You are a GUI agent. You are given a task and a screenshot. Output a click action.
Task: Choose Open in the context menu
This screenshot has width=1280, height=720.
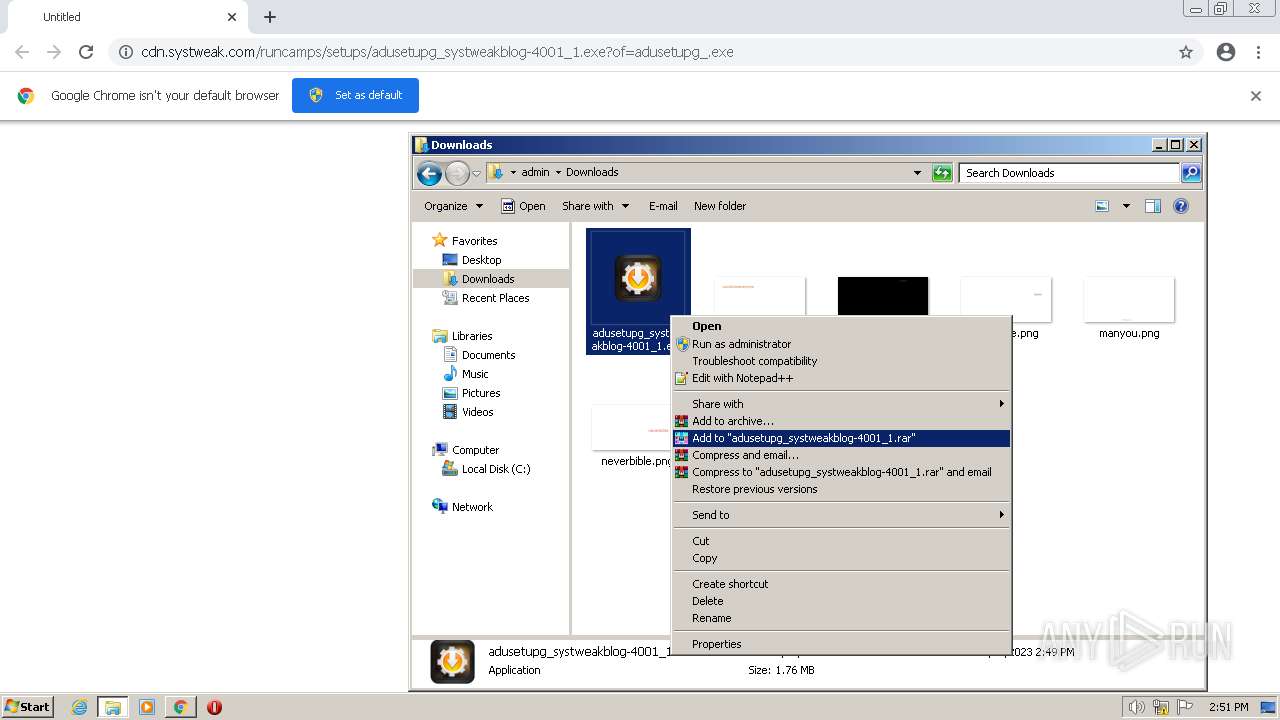point(840,326)
